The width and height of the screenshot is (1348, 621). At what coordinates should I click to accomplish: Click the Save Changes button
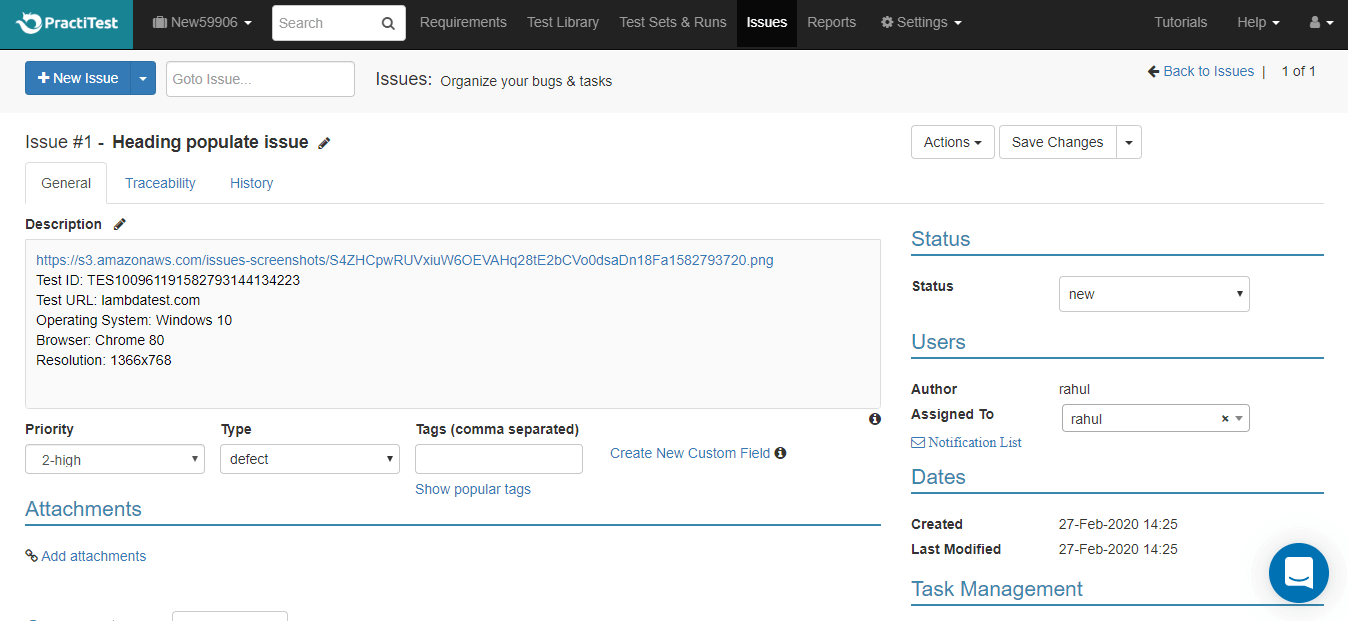point(1057,142)
